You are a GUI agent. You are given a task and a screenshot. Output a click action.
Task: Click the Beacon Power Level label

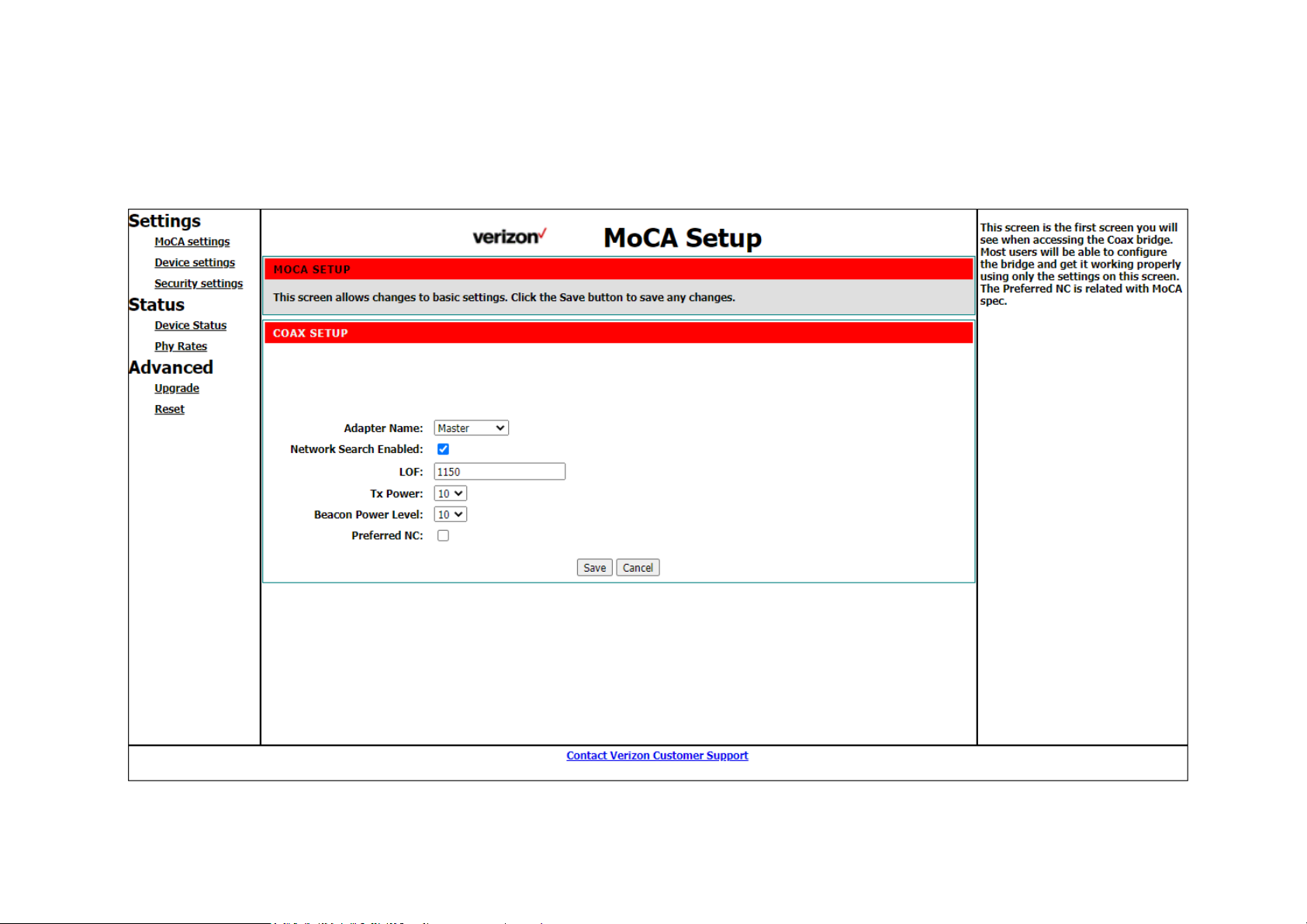[x=368, y=514]
